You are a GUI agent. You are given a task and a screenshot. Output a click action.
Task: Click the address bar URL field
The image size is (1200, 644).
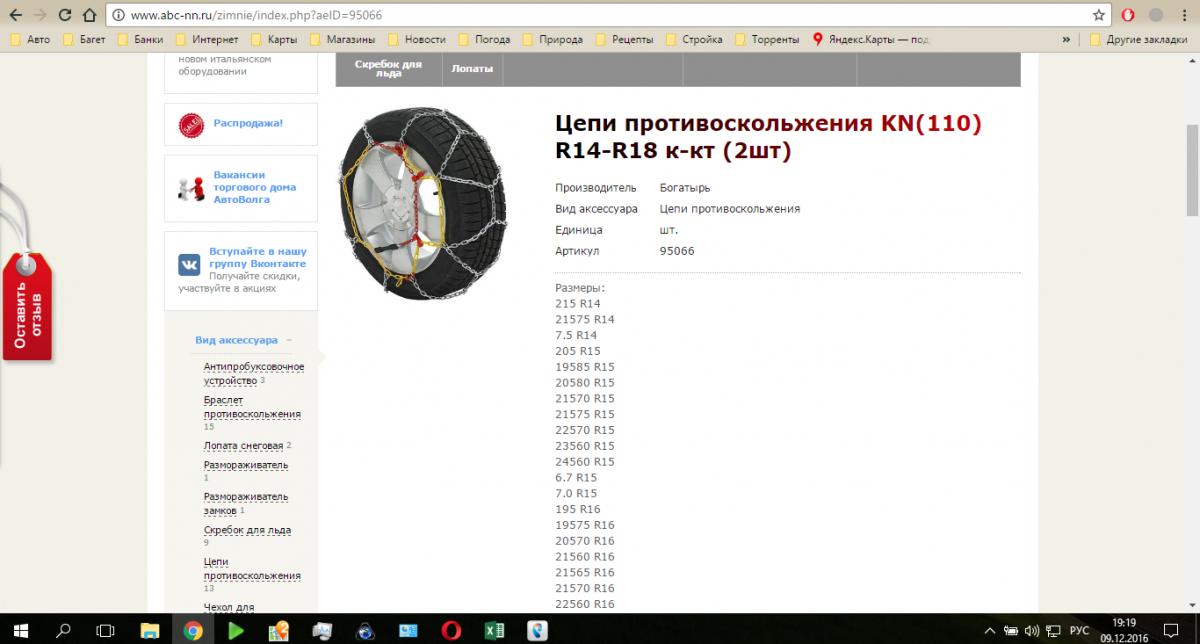click(600, 16)
